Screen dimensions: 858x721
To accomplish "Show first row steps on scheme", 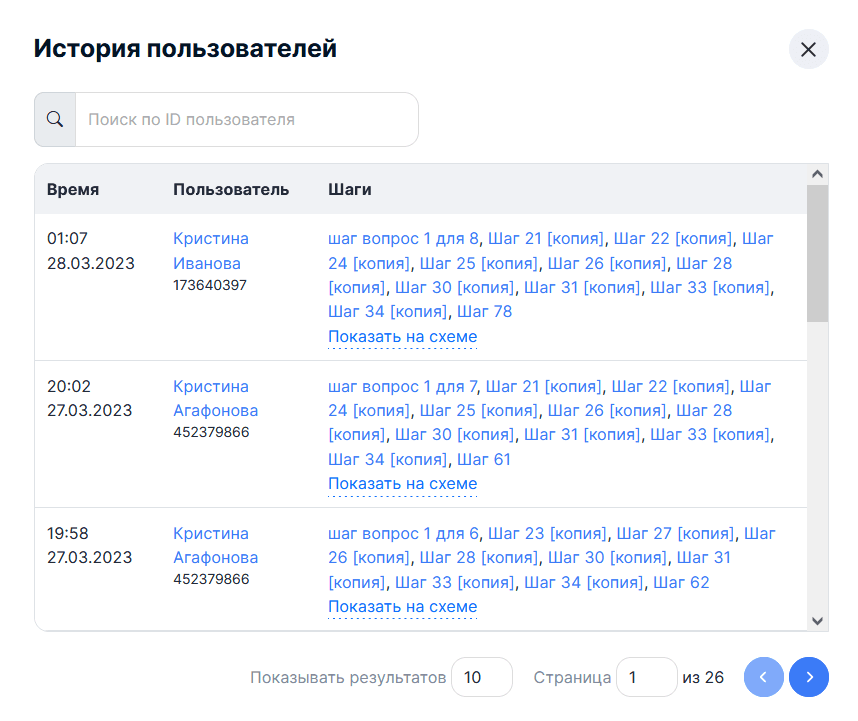I will [402, 337].
